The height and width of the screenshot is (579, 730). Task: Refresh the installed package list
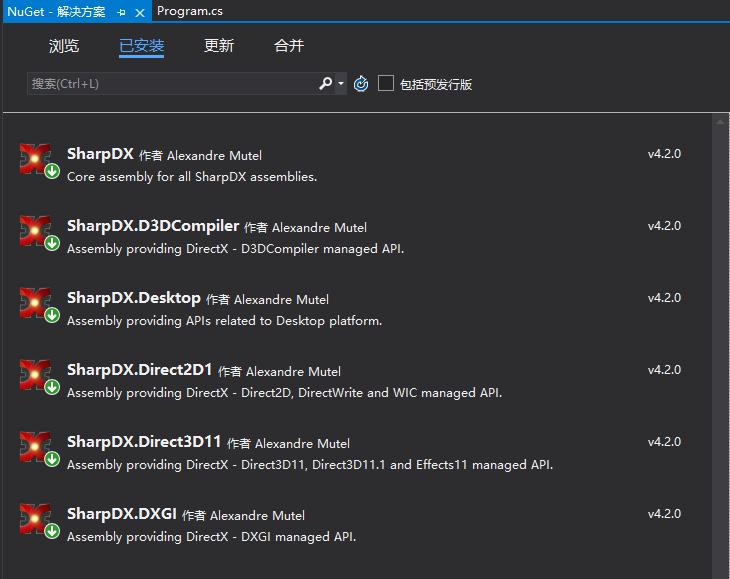click(361, 84)
